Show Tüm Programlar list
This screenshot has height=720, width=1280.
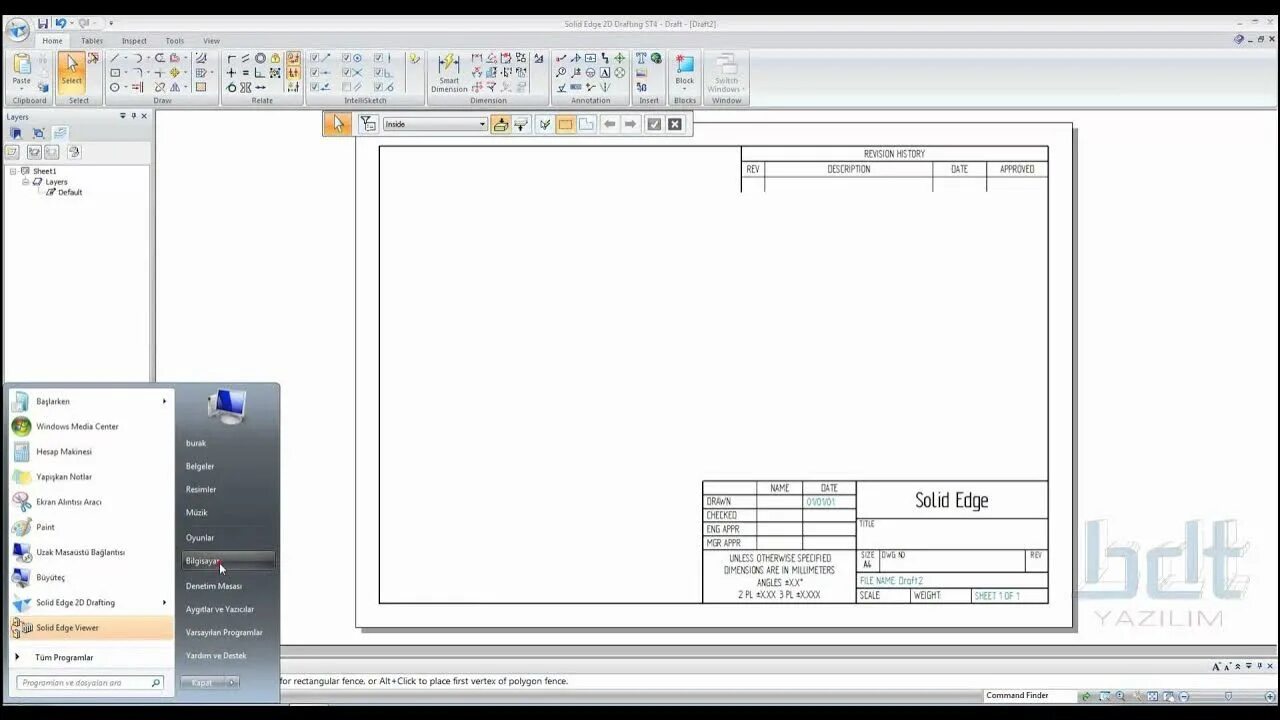click(x=64, y=657)
